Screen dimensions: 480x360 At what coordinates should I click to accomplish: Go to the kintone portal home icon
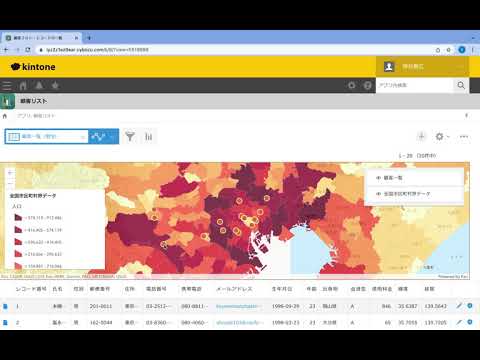pyautogui.click(x=23, y=86)
